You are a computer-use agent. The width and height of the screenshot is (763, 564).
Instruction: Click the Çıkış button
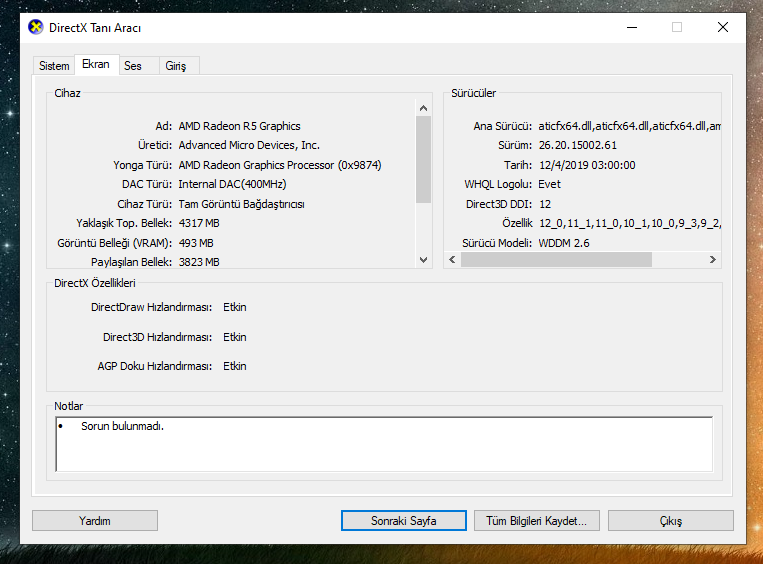pyautogui.click(x=671, y=521)
